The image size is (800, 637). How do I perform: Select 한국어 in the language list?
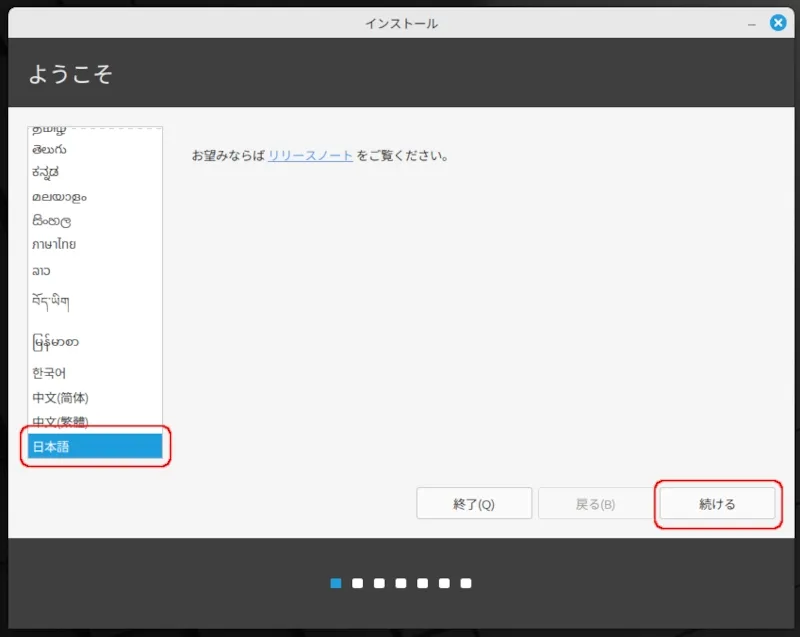[49, 373]
